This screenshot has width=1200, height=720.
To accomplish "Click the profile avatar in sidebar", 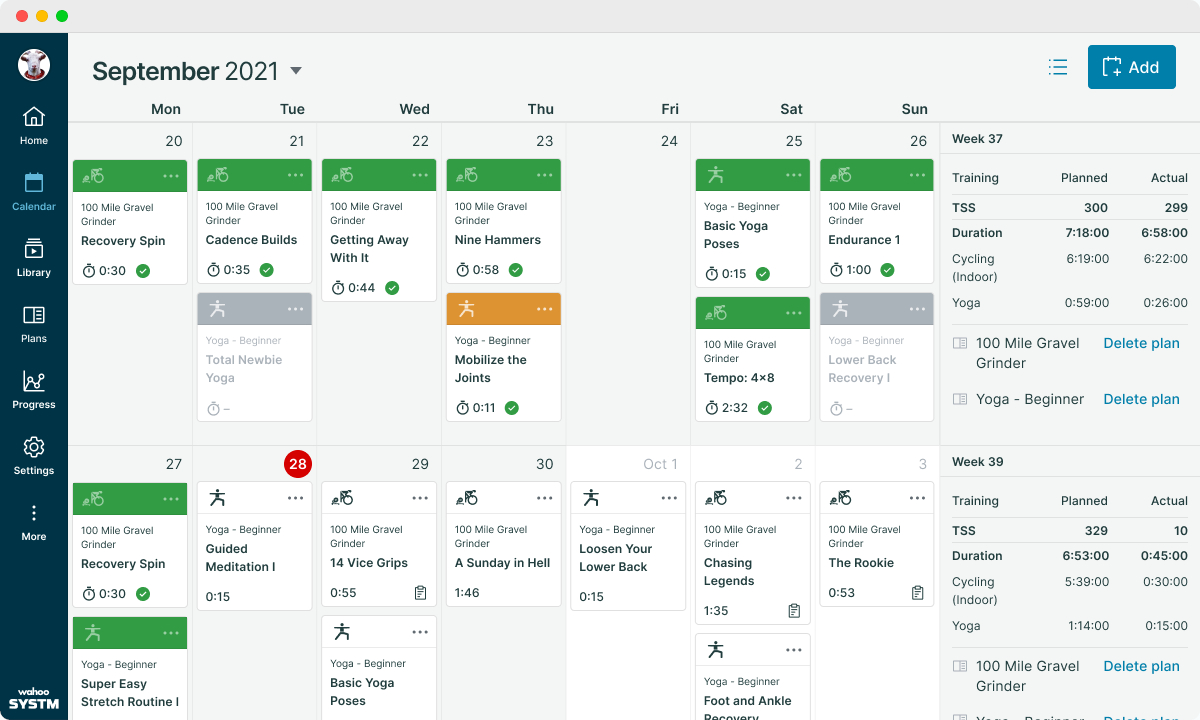I will [x=34, y=65].
